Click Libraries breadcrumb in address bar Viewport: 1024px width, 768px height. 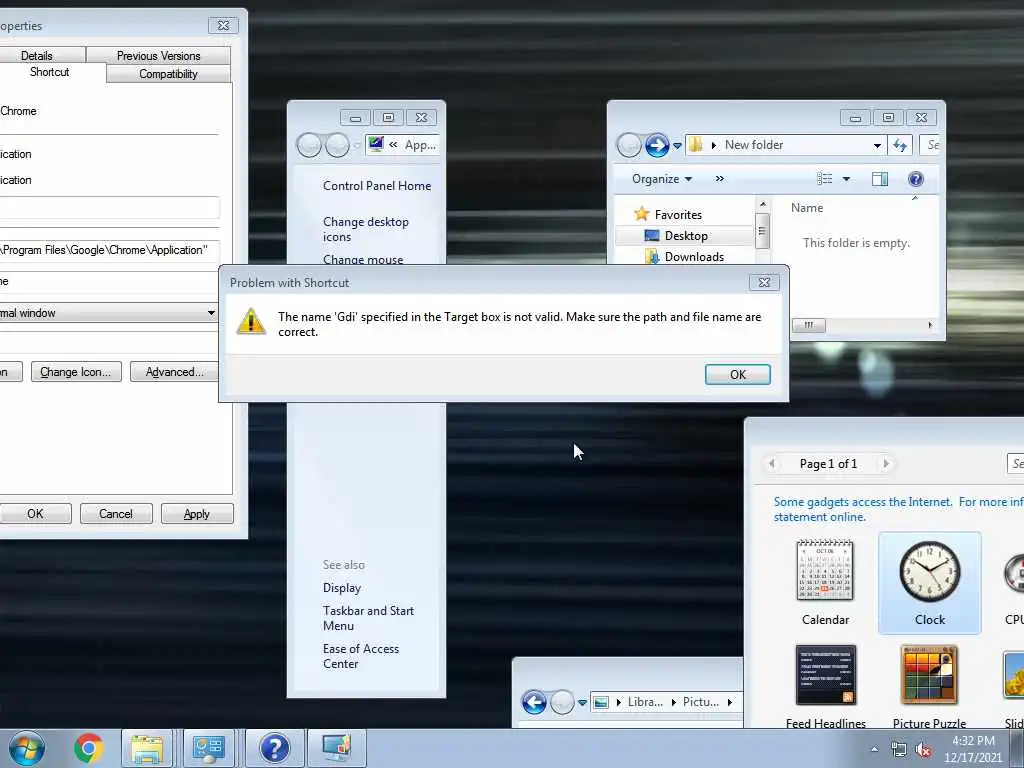click(645, 702)
